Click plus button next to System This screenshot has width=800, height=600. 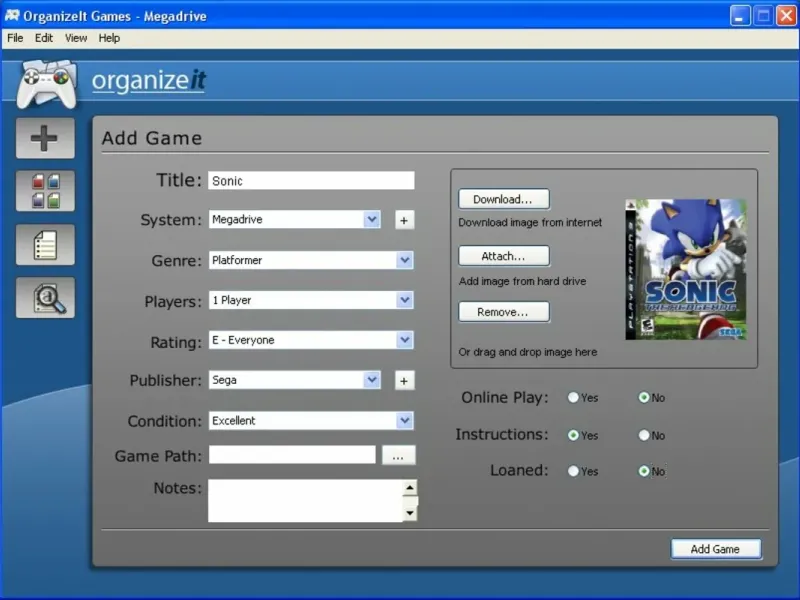[404, 220]
